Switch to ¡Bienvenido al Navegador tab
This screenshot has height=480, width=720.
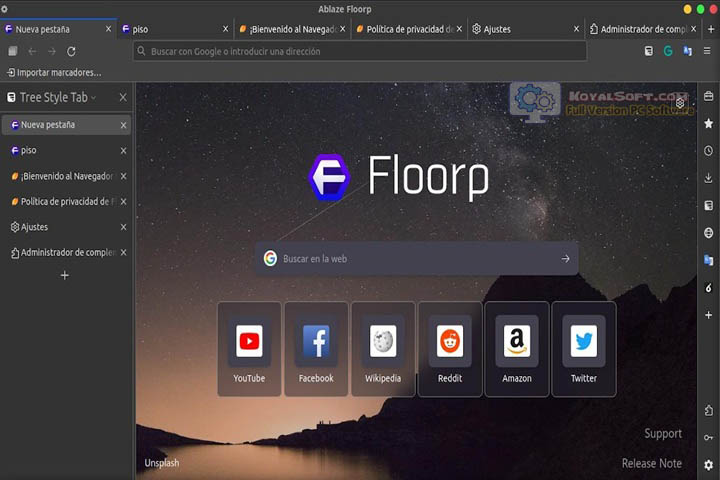292,29
